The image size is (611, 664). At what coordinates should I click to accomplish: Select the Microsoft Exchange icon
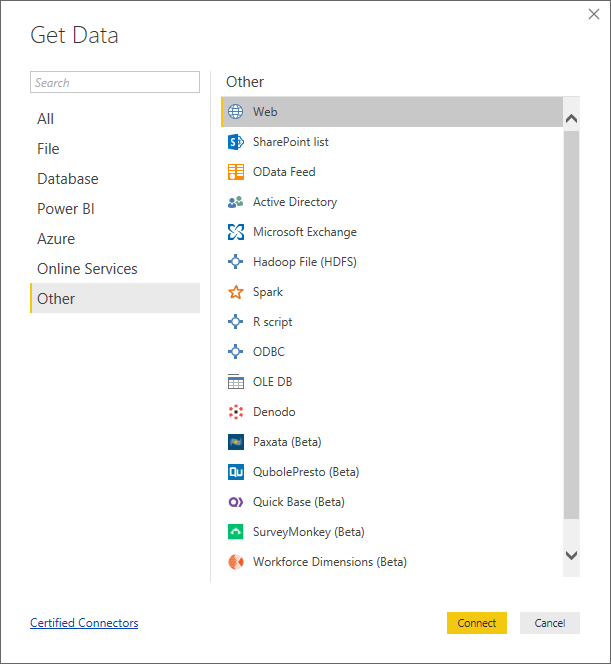click(x=236, y=232)
